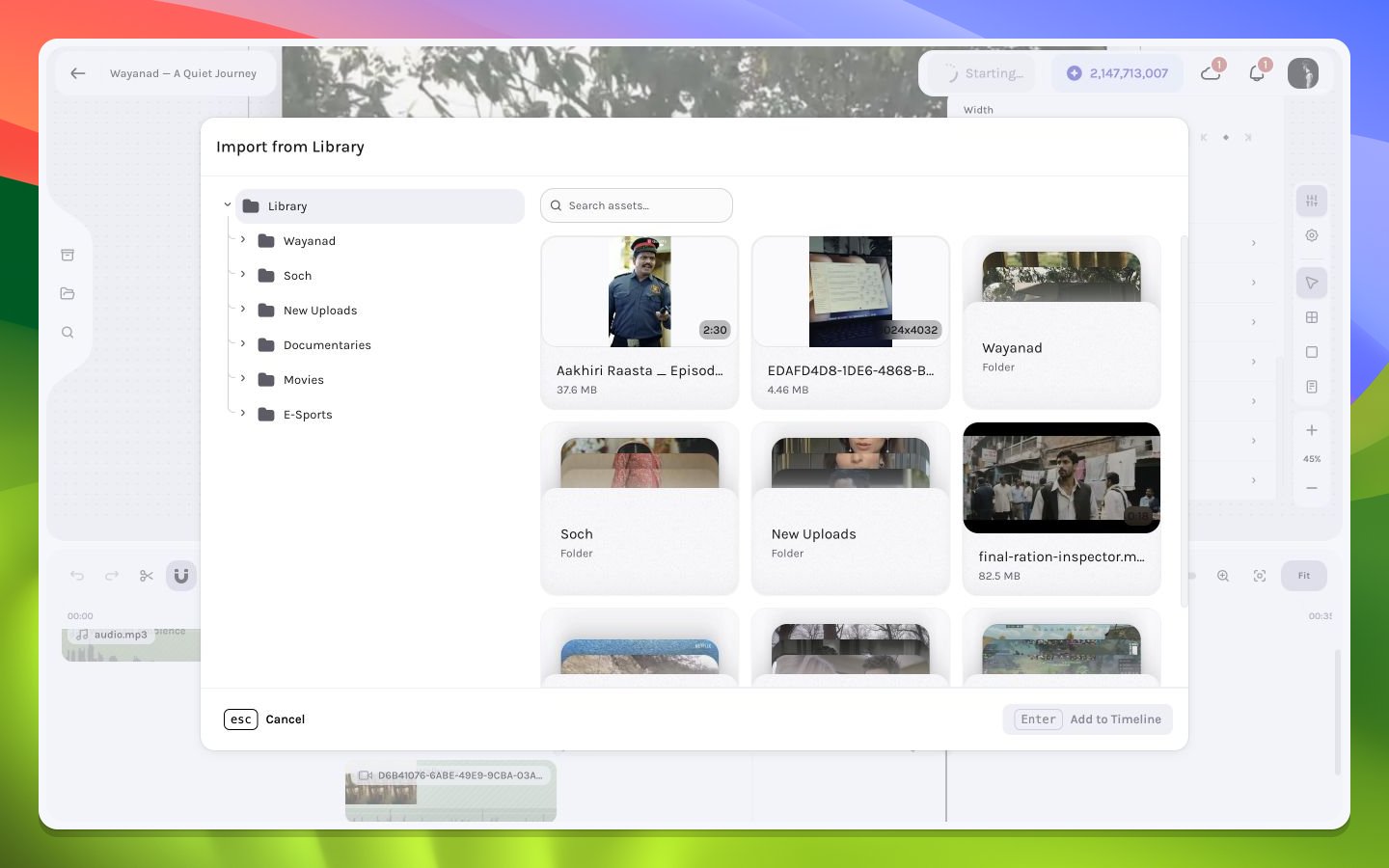Click the credits balance 2,147,713,007

pos(1117,73)
